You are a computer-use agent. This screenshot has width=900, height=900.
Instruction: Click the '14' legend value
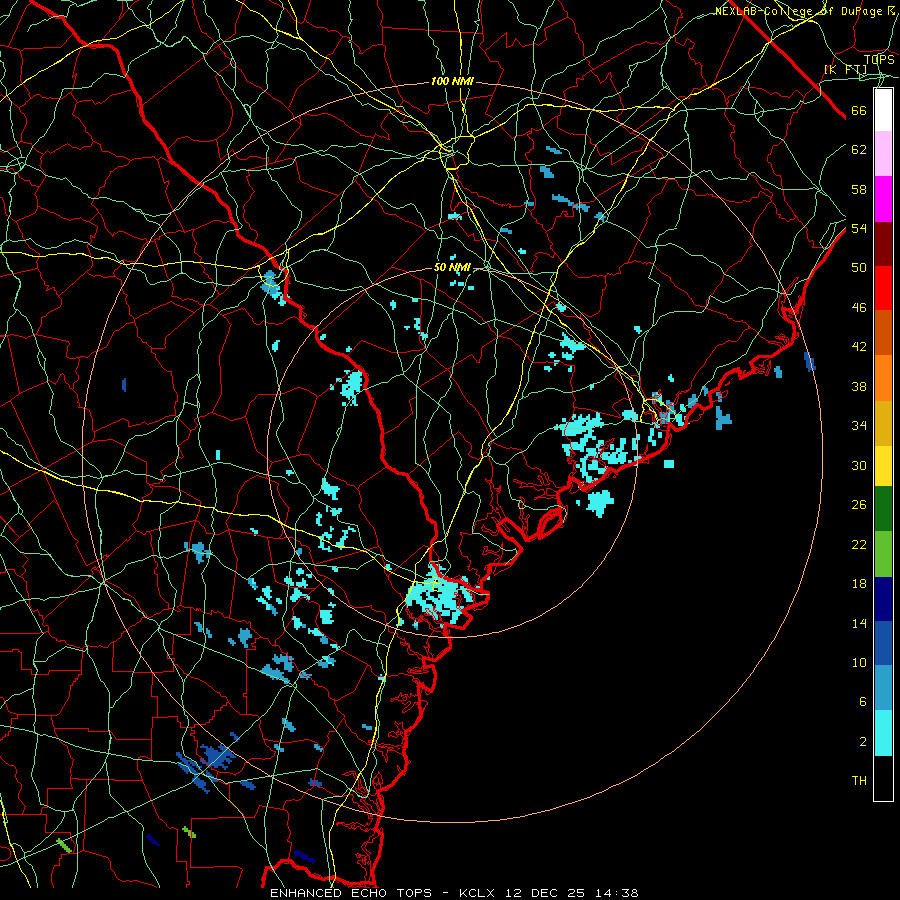tap(859, 623)
